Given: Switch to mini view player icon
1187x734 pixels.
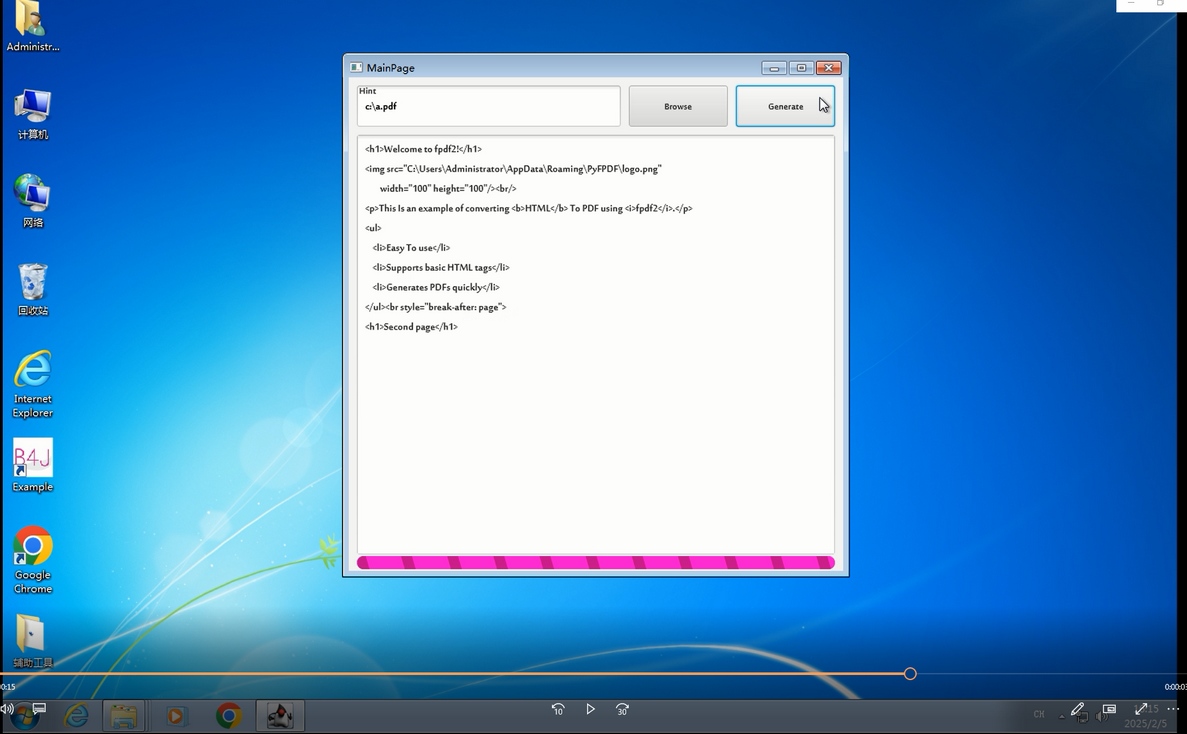Looking at the screenshot, I should click(1109, 709).
